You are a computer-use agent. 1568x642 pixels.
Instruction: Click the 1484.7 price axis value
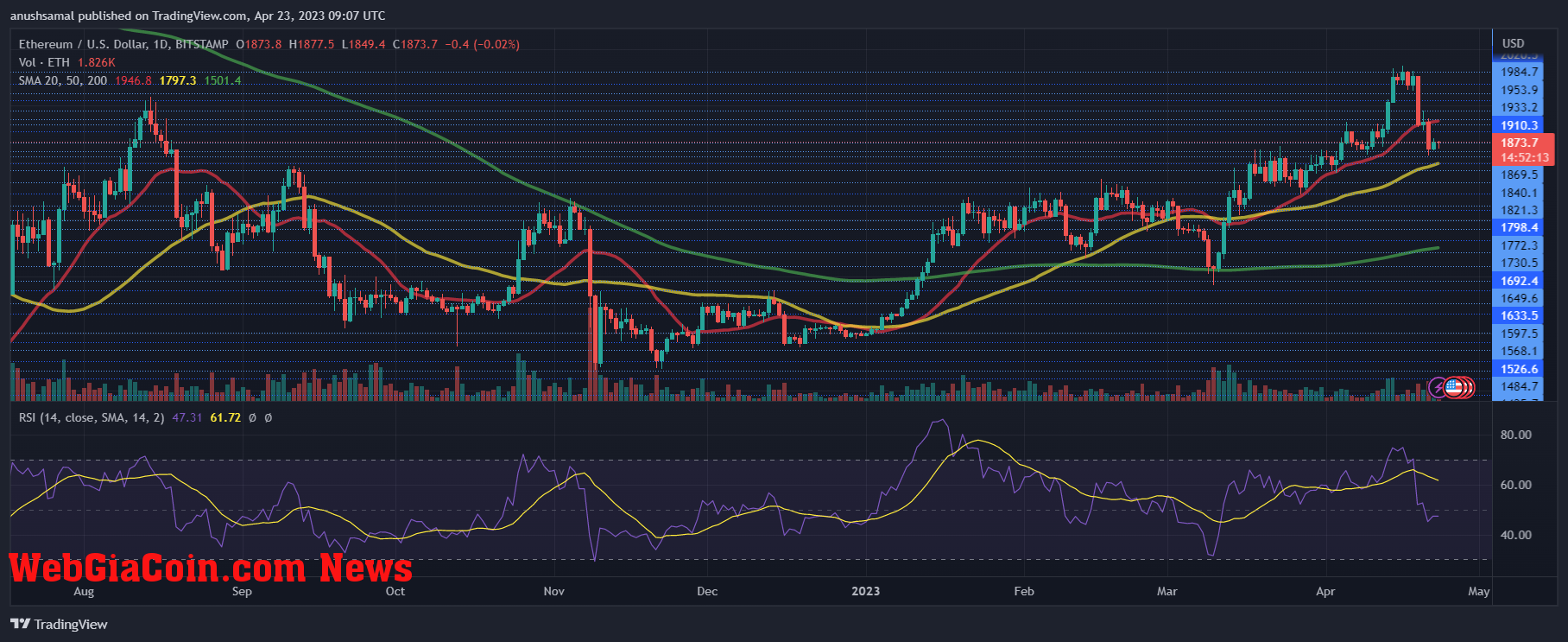tap(1520, 386)
